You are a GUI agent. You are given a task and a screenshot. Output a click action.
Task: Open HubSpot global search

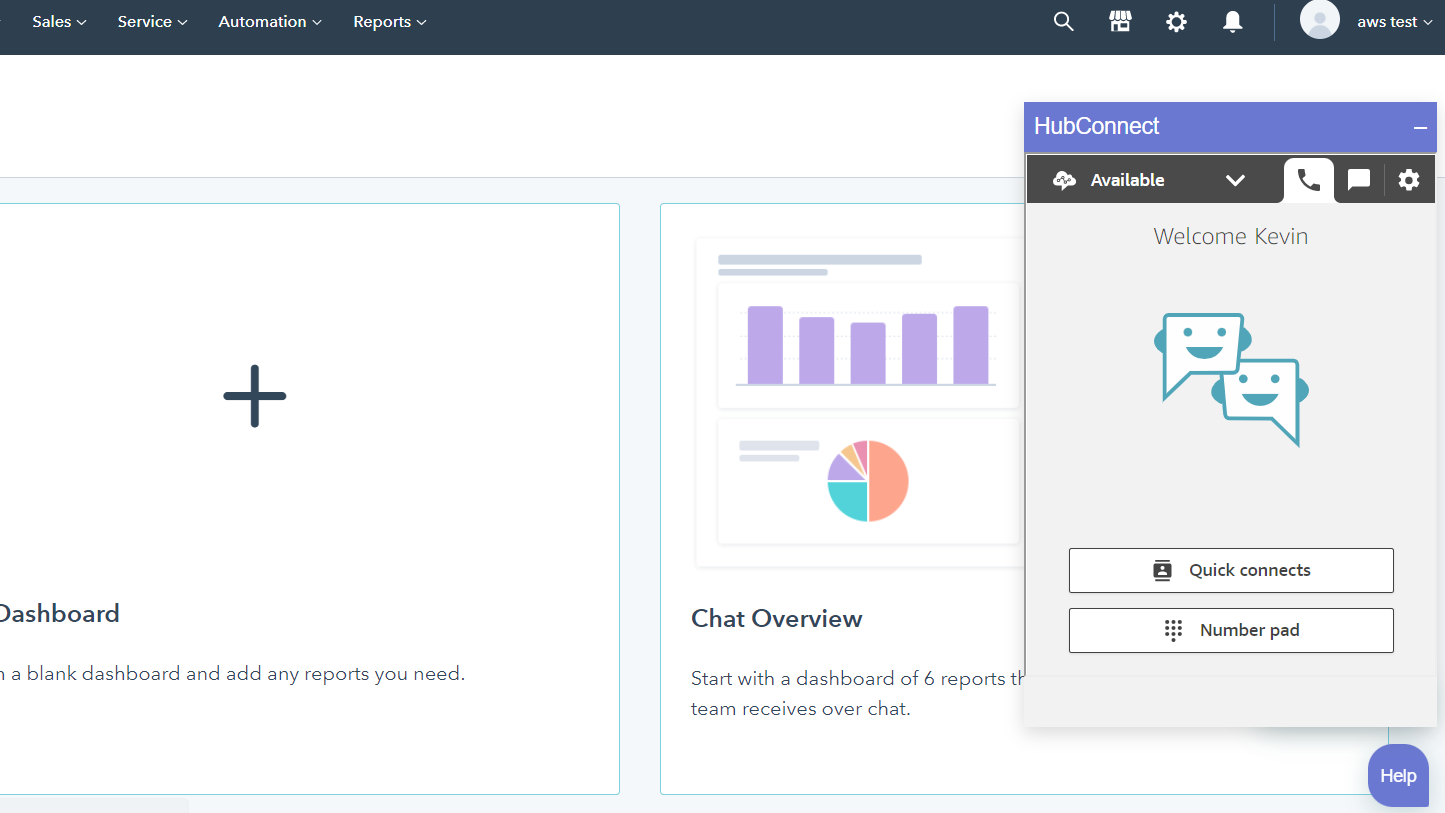pos(1063,21)
